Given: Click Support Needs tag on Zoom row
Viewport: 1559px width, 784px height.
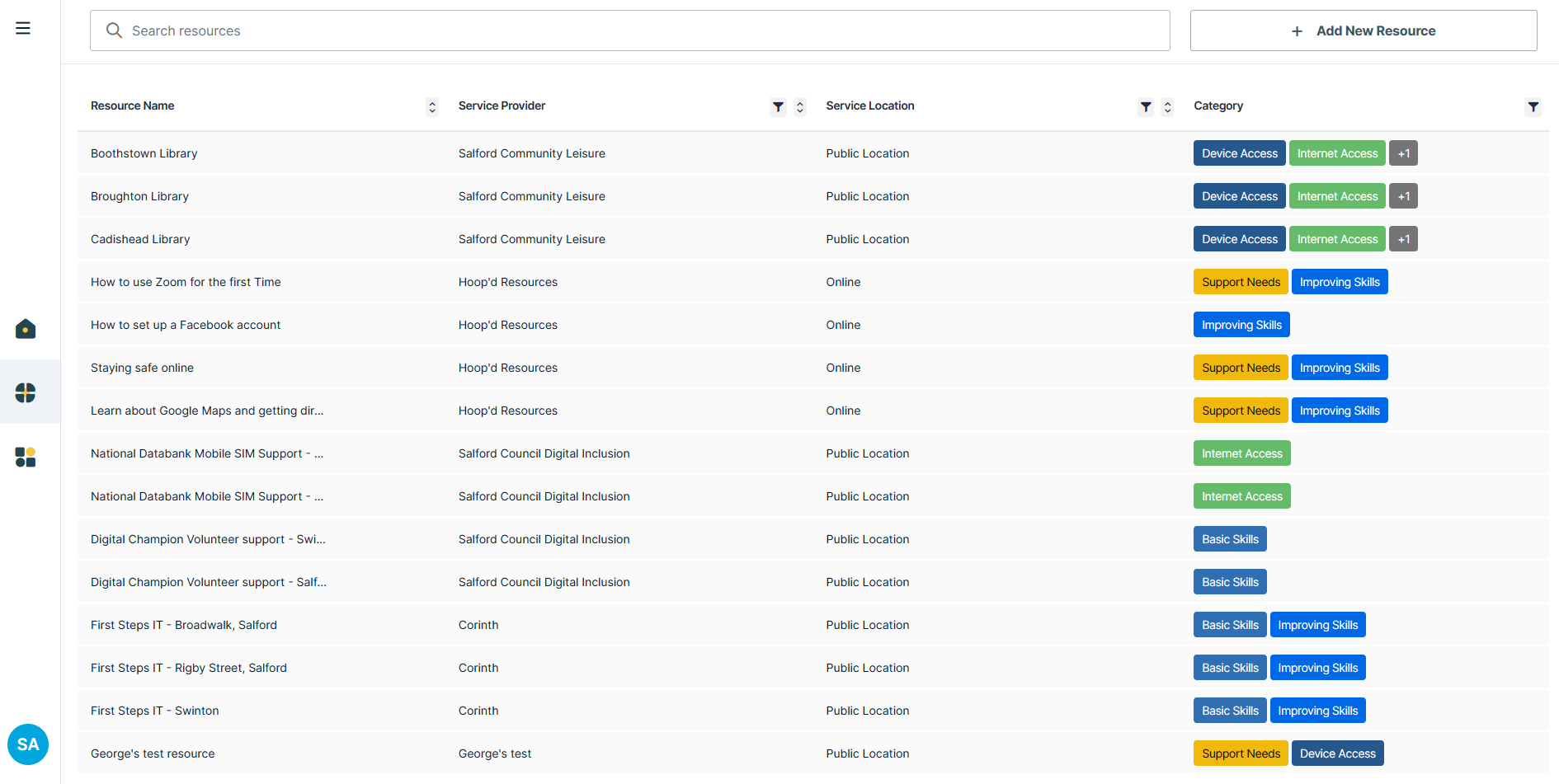Looking at the screenshot, I should (x=1241, y=282).
